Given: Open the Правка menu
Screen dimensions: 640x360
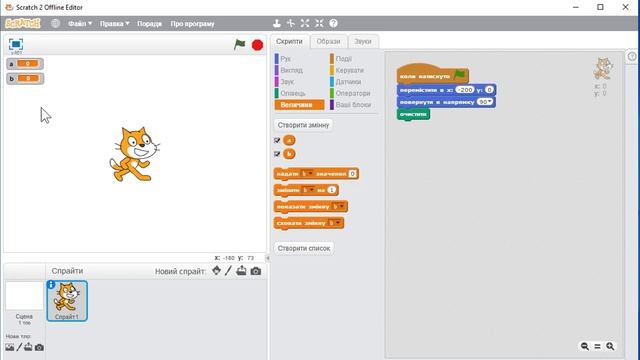Looking at the screenshot, I should 115,24.
